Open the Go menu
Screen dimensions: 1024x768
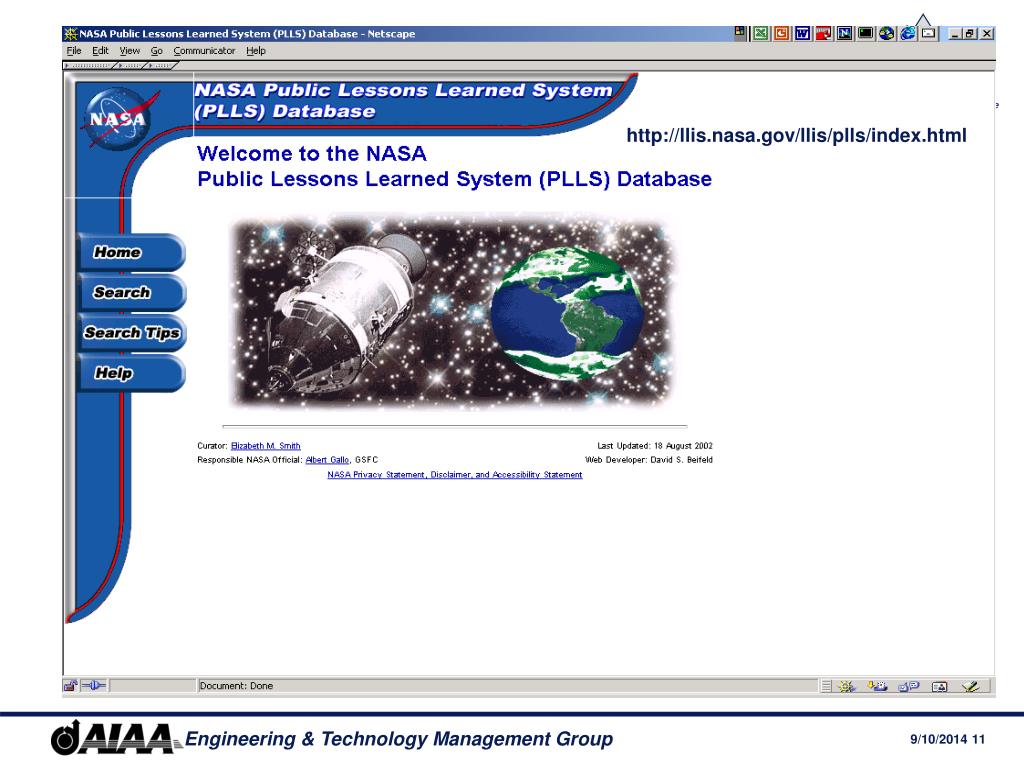157,50
